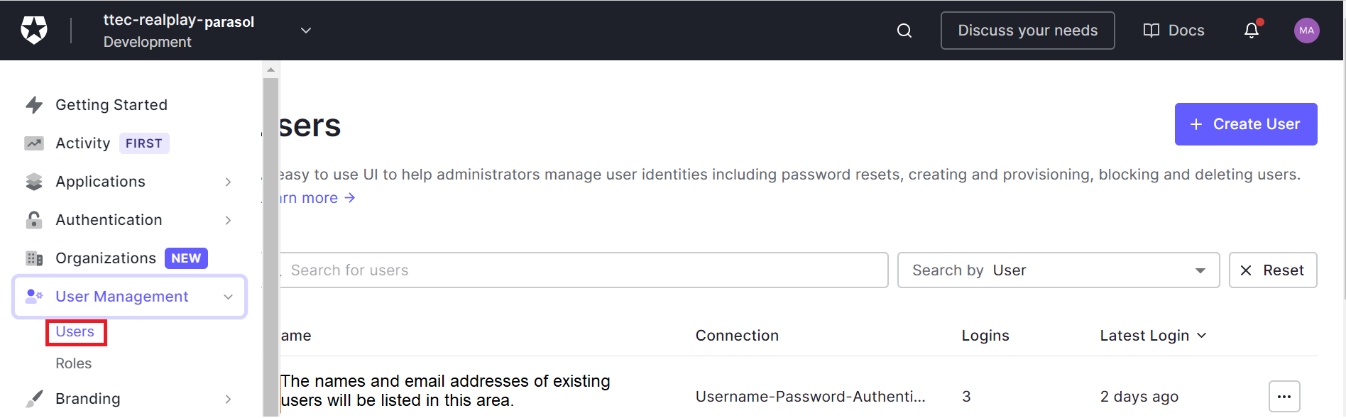Select Roles in the sidebar
Viewport: 1346px width, 418px height.
(74, 364)
